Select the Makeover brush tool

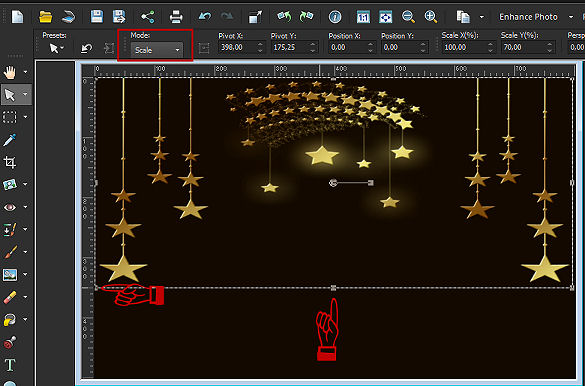[10, 230]
